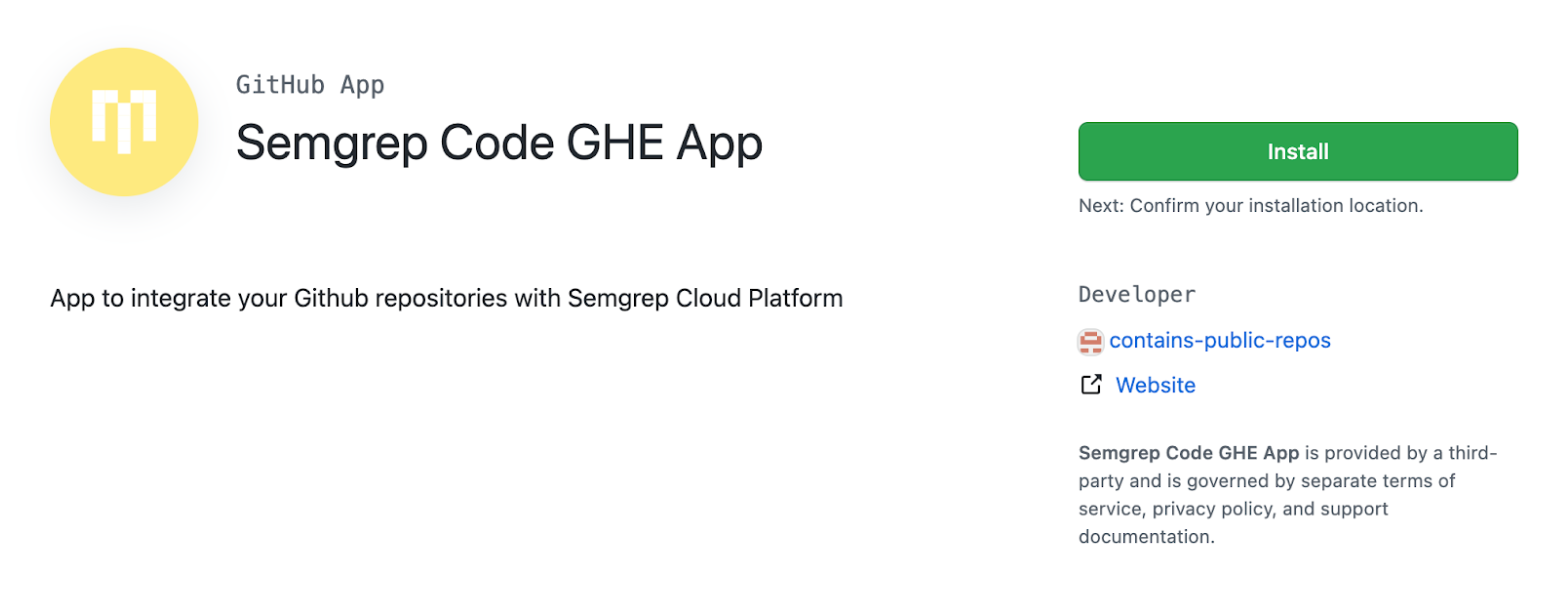
Task: Click the white space inside the Semgrep logo
Action: tap(124, 120)
